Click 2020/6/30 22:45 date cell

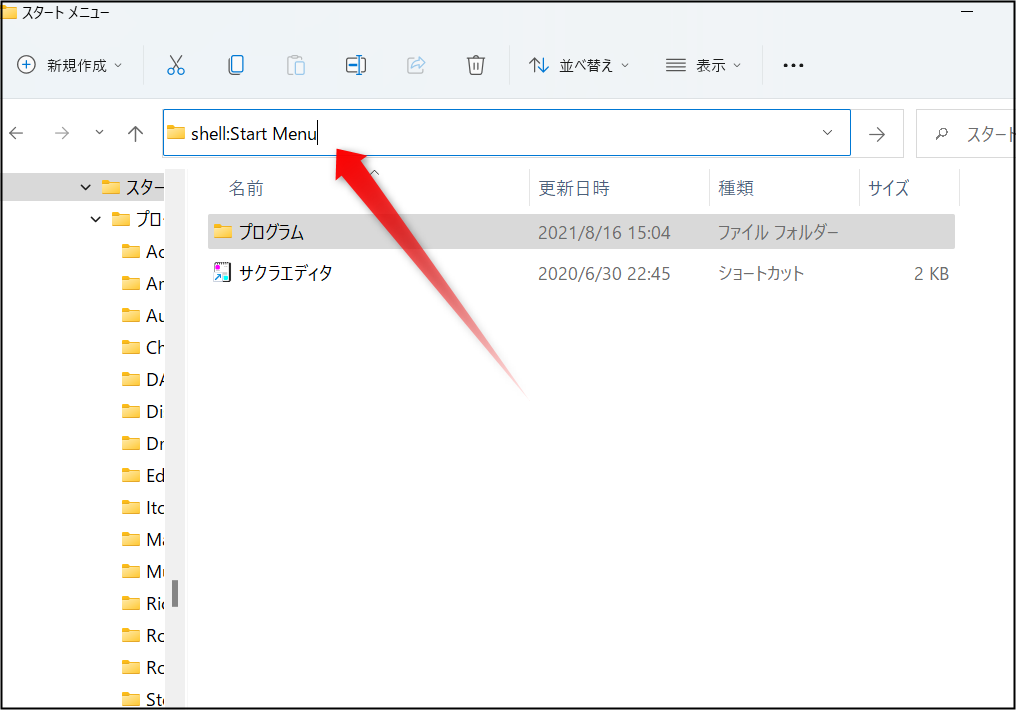[604, 274]
